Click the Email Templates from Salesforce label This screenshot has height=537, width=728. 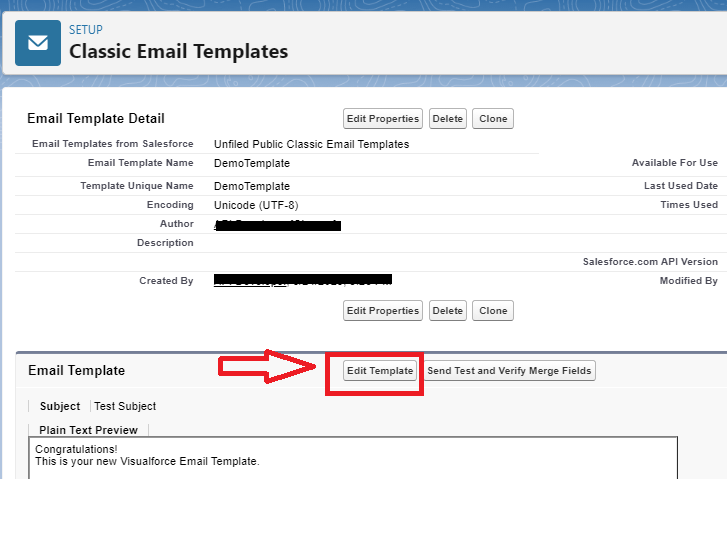point(113,144)
